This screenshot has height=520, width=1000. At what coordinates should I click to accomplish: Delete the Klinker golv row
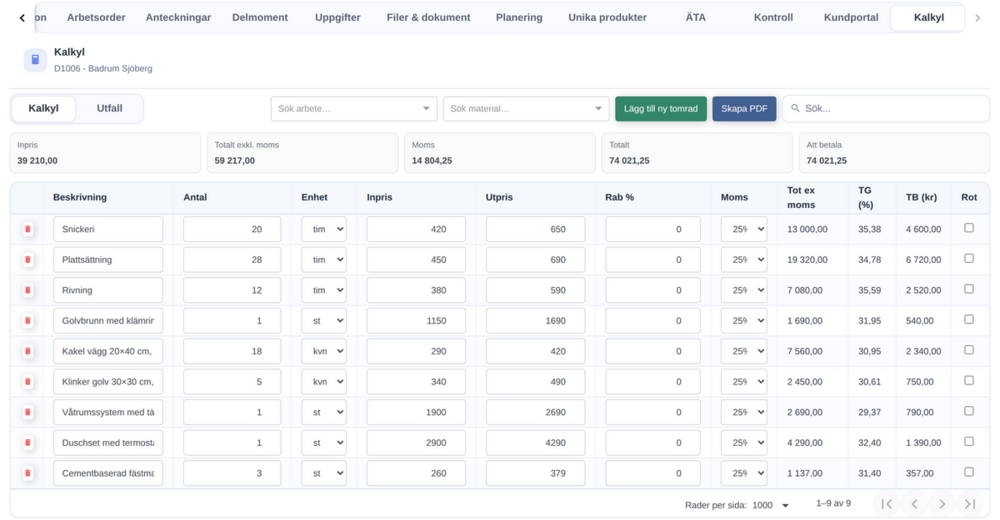coord(27,382)
